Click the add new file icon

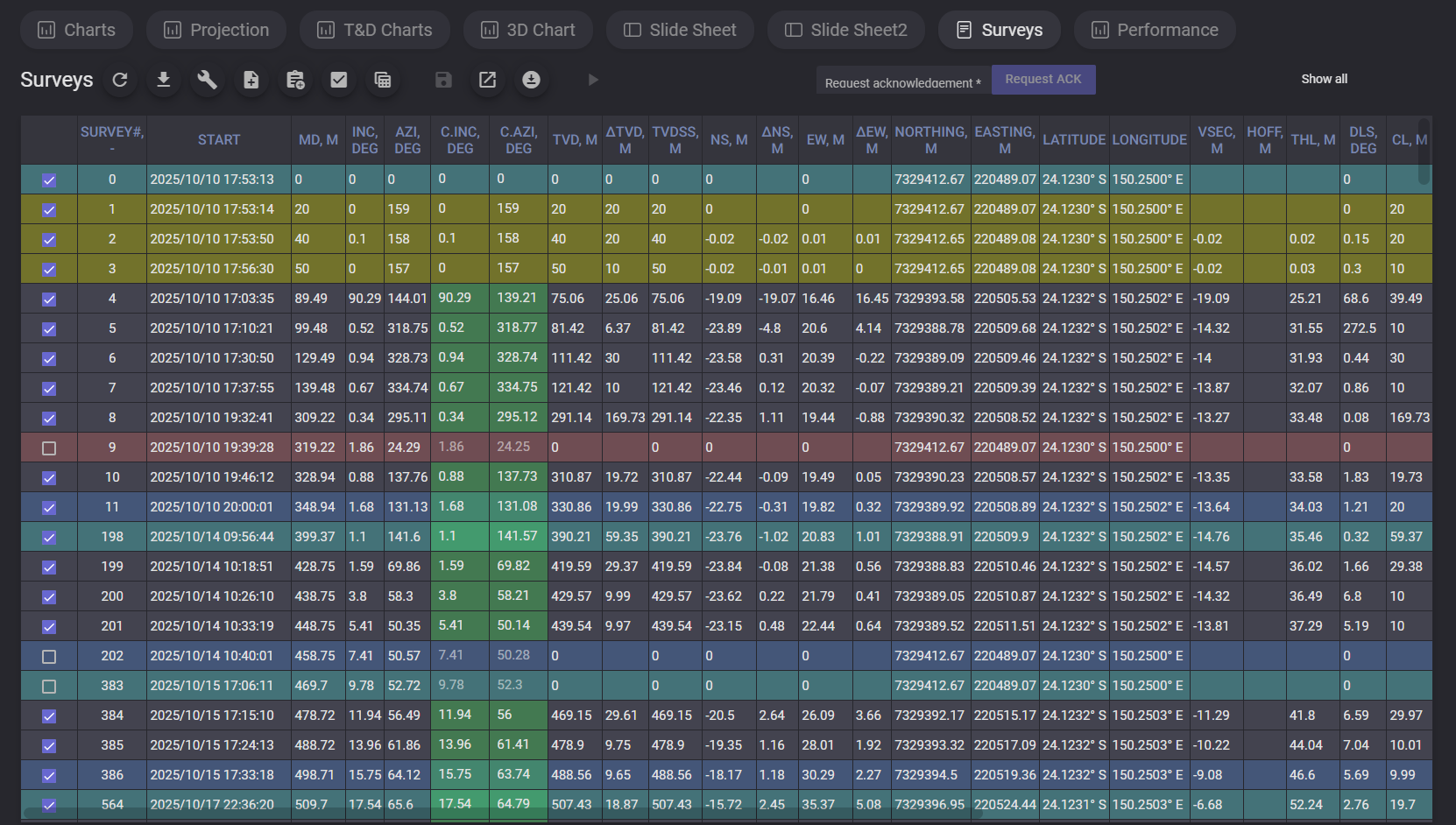click(x=251, y=80)
